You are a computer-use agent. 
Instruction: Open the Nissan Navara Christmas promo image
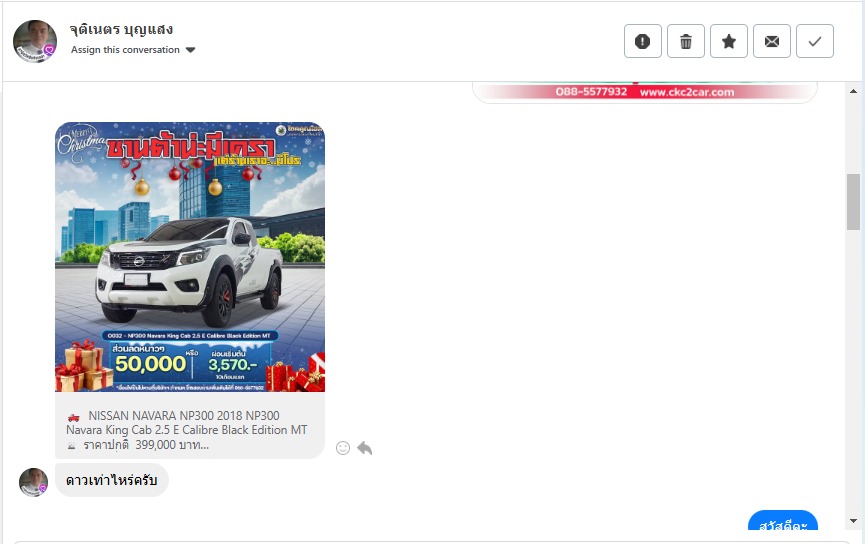pos(190,257)
